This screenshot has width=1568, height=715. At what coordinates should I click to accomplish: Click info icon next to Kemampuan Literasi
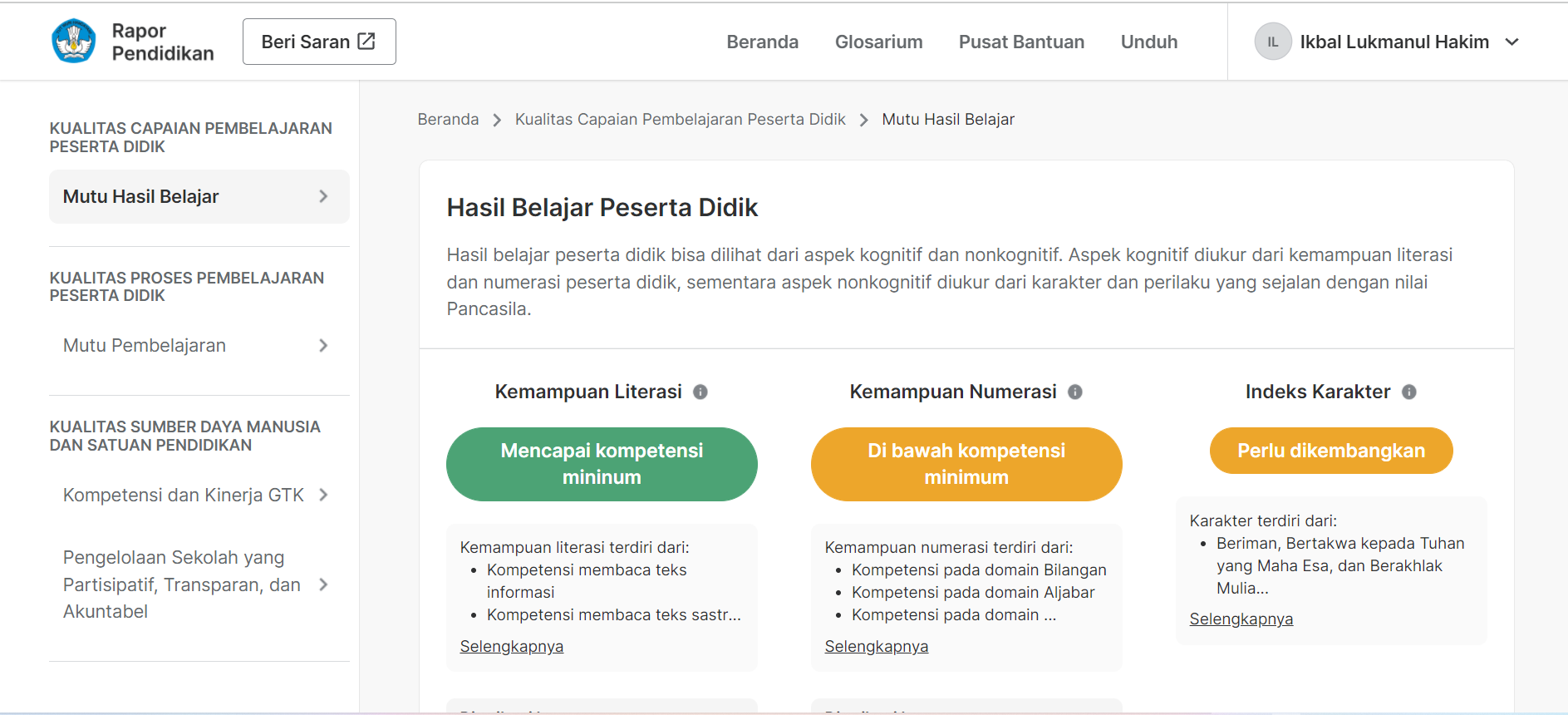[700, 392]
